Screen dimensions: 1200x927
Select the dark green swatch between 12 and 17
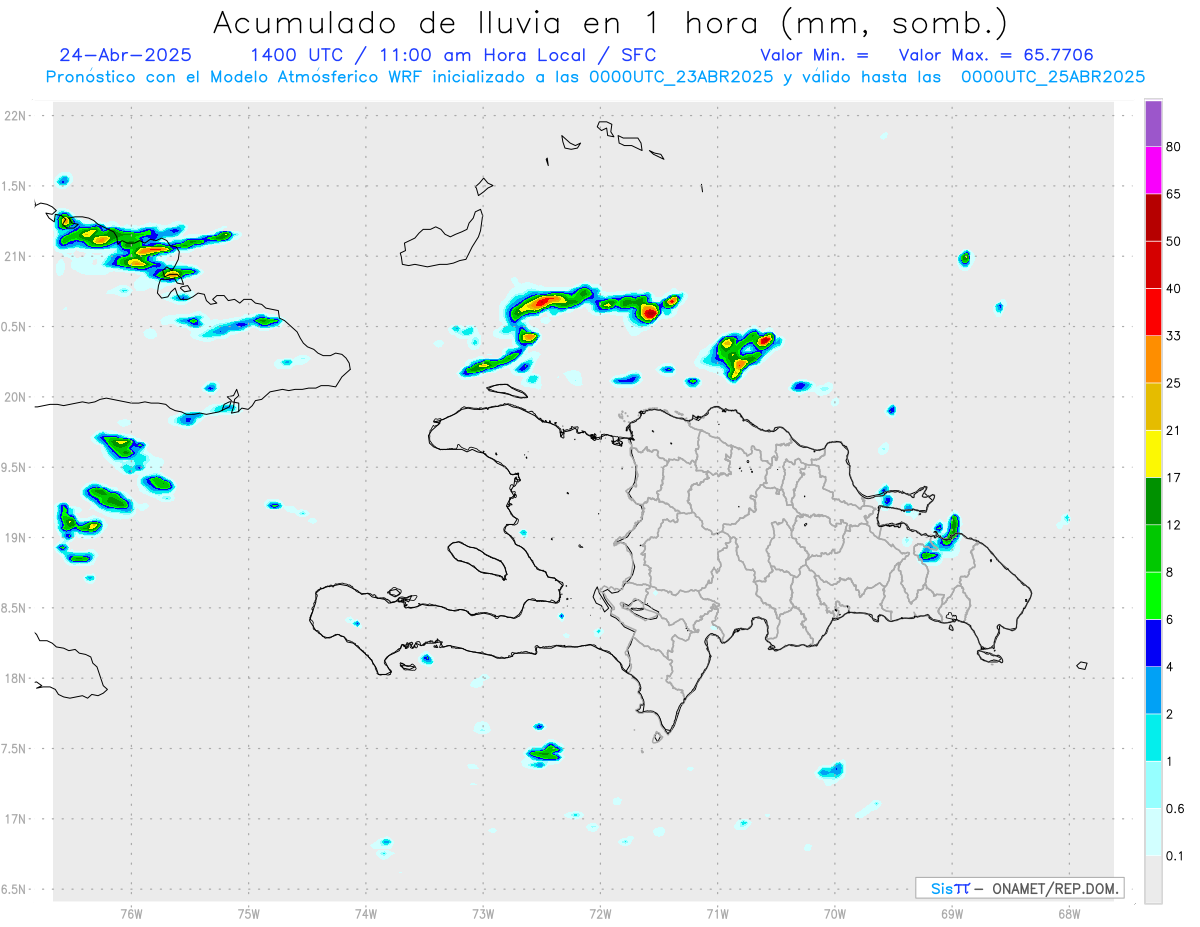[x=1153, y=501]
